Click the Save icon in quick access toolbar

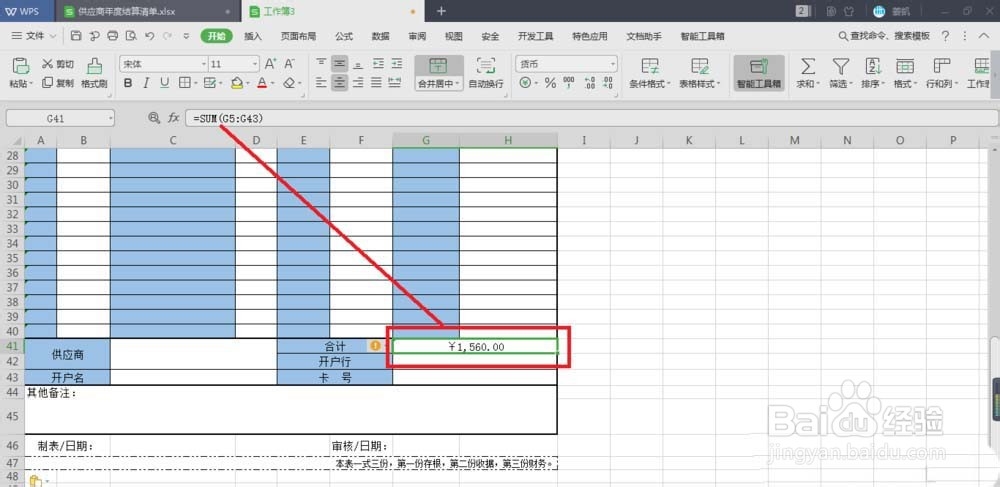click(x=77, y=36)
